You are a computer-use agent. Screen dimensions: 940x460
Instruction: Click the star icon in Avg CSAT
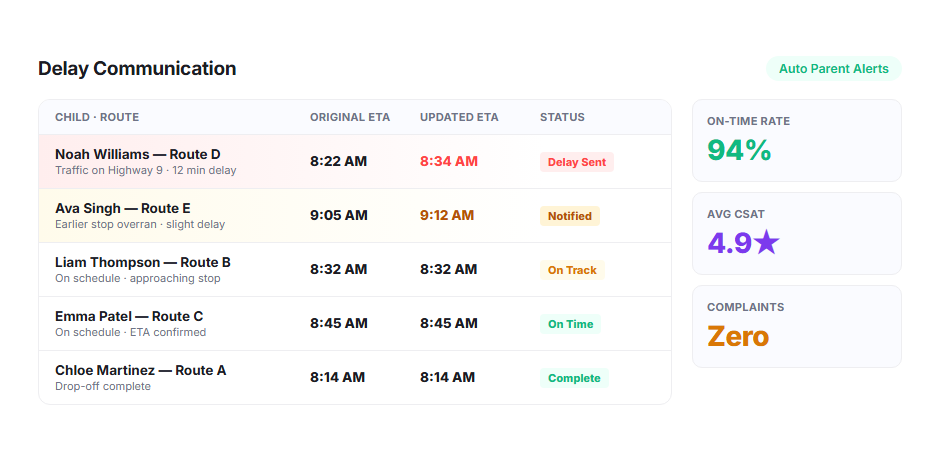[767, 243]
